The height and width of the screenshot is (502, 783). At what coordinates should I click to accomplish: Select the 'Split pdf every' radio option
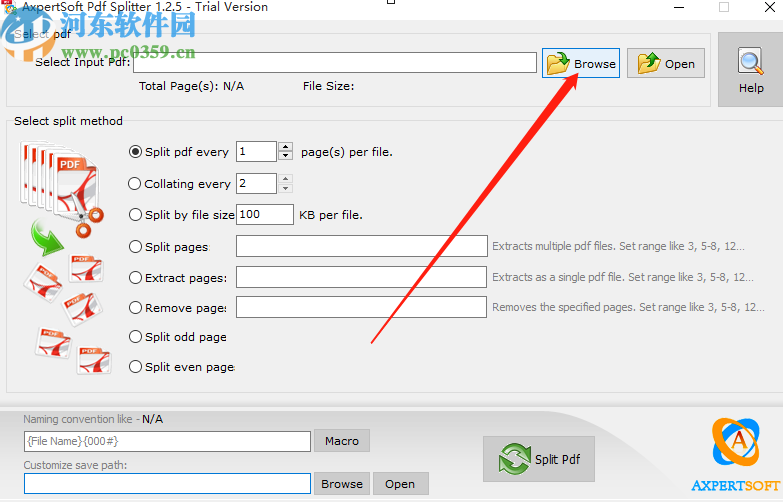point(135,152)
